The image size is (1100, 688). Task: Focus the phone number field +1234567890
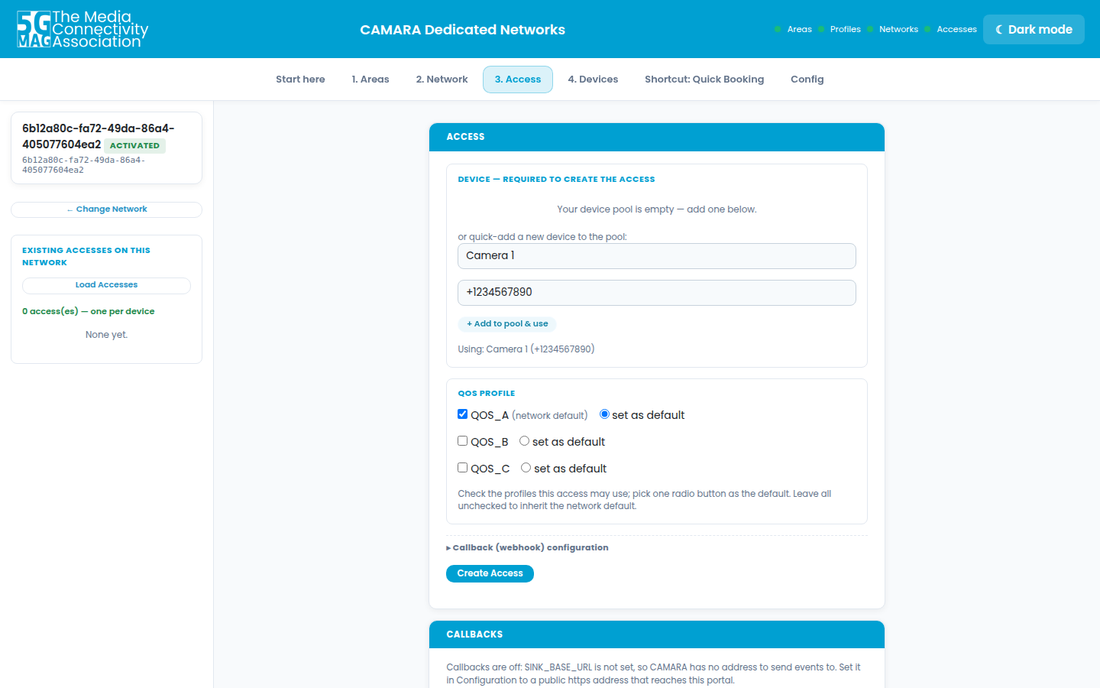click(x=657, y=292)
